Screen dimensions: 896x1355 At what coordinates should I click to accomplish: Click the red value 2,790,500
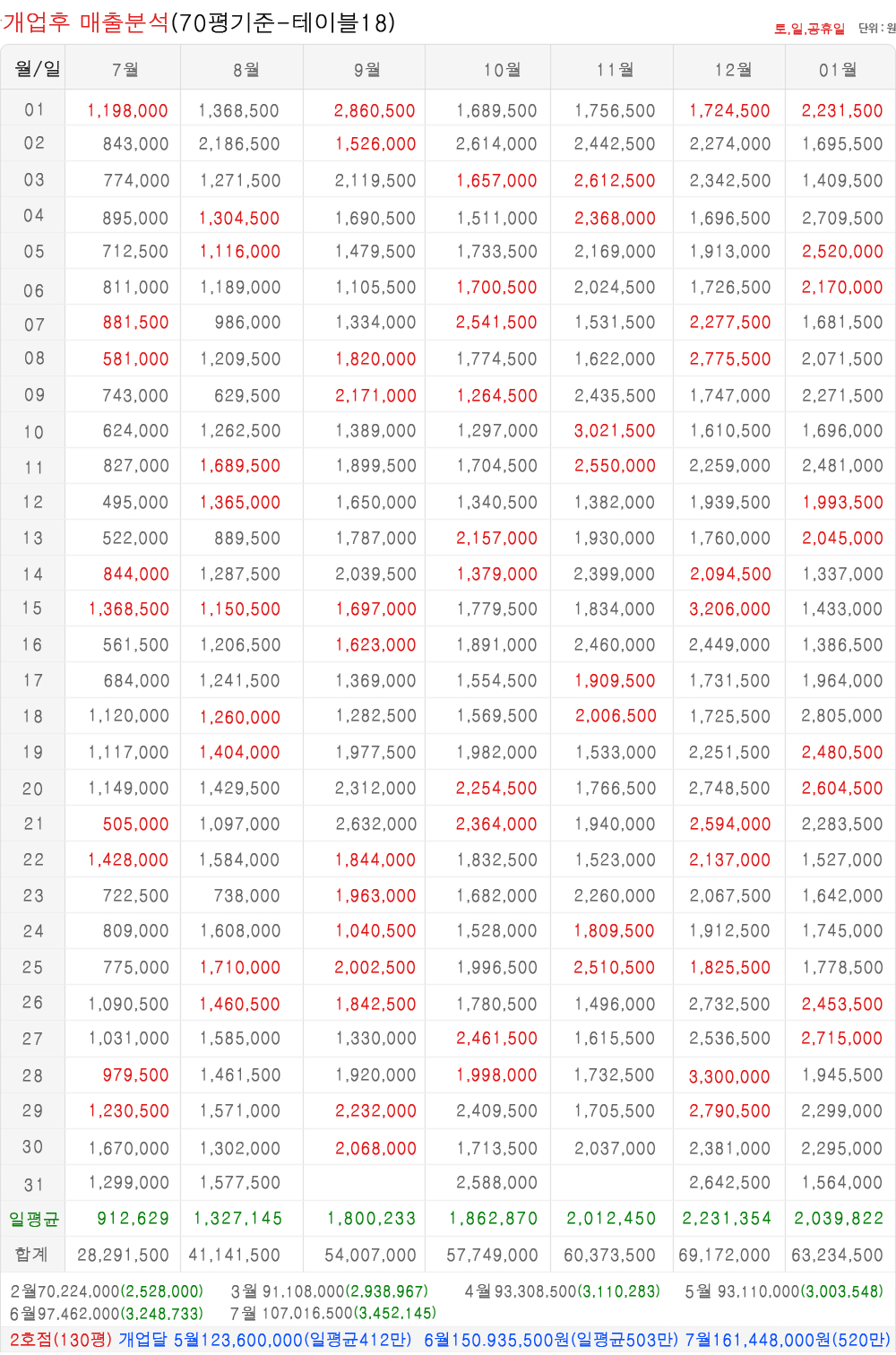(729, 1111)
